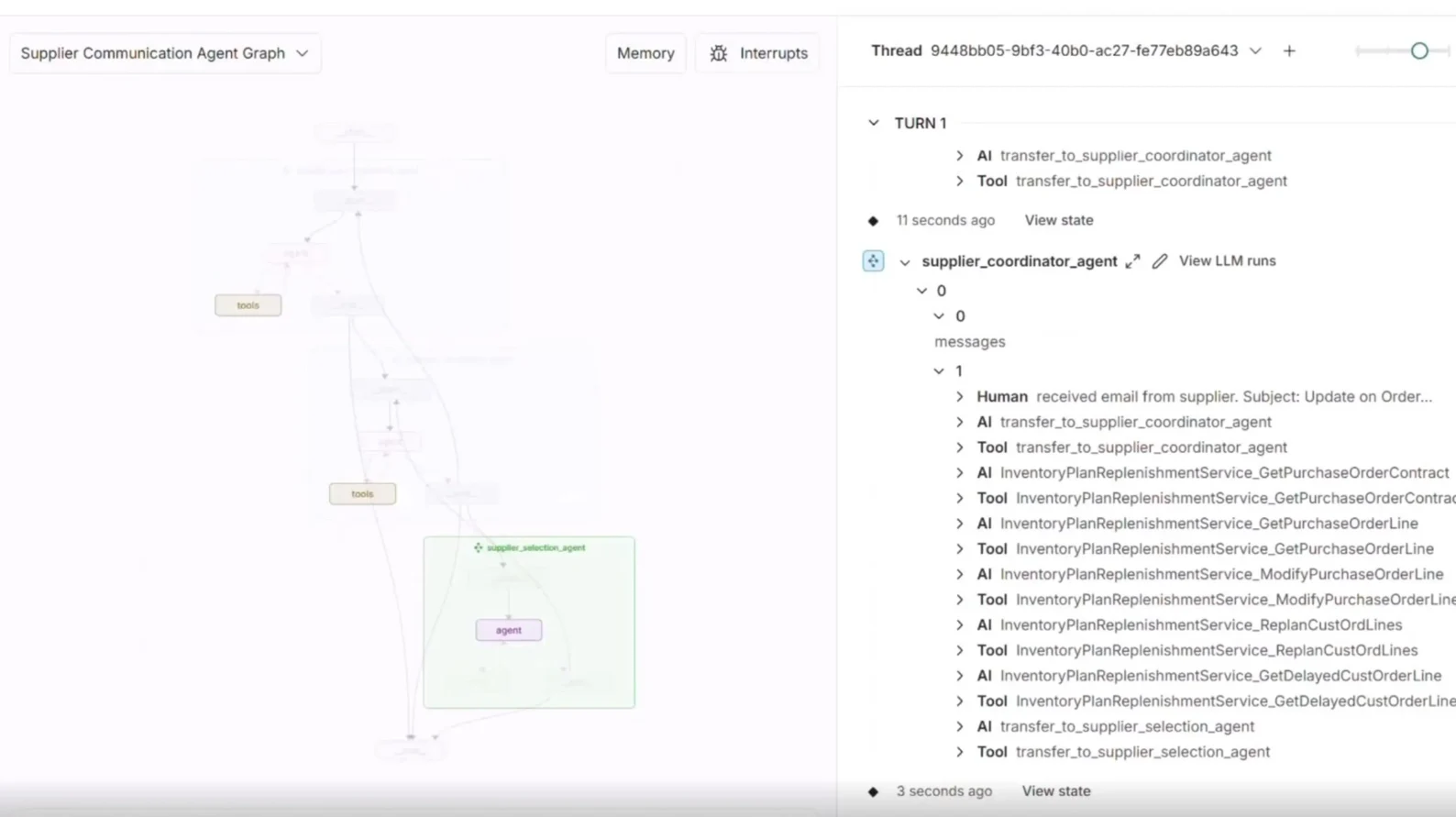Expand AI ModifyPurchaseOrderLine message row
Viewport: 1456px width, 817px height.
(960, 575)
